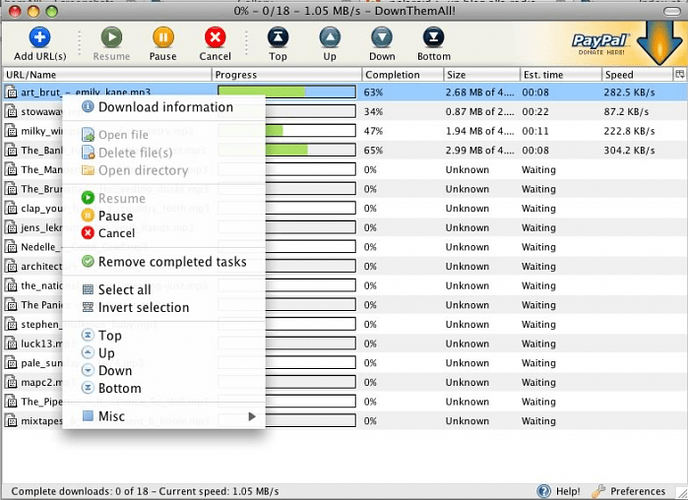
Task: Click the Help icon in status bar
Action: (544, 491)
